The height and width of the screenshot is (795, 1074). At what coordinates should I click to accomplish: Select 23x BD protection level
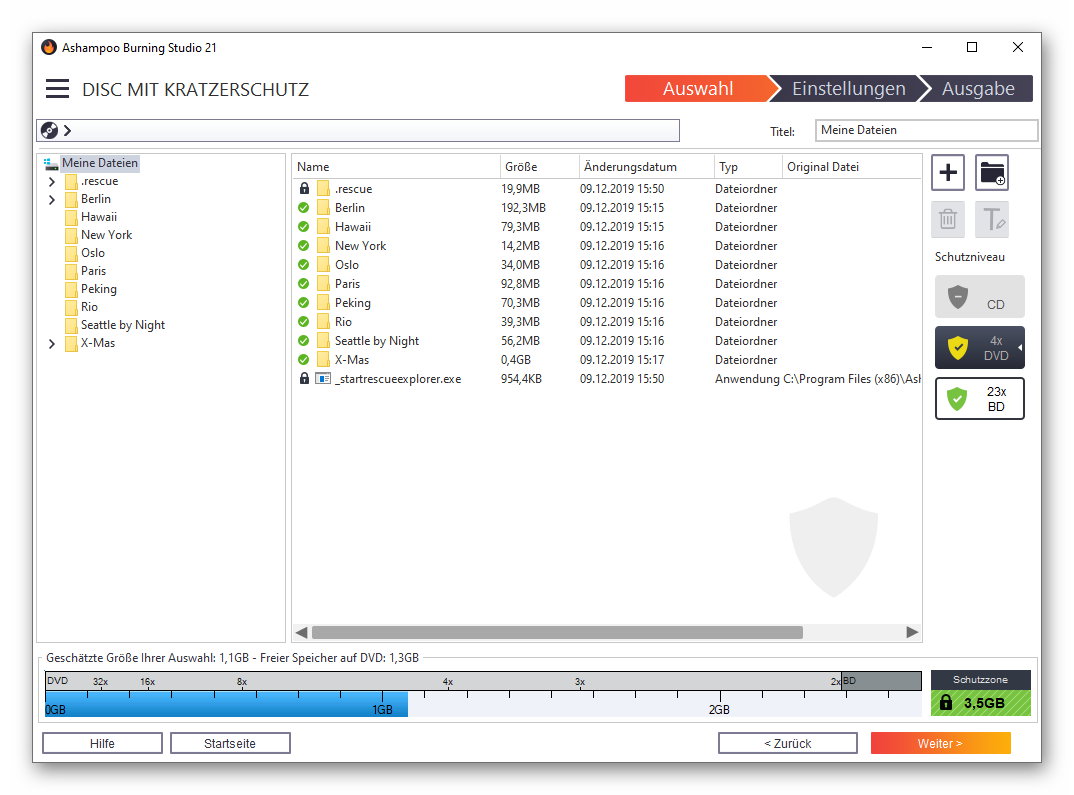(979, 399)
